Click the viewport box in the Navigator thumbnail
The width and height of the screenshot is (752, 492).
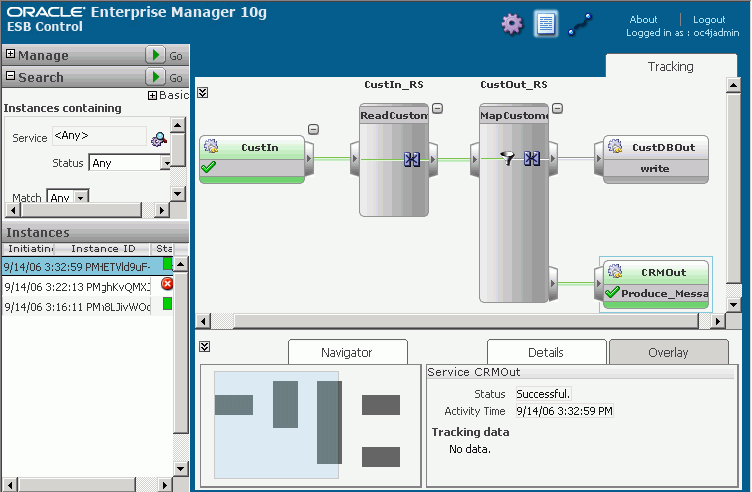277,424
